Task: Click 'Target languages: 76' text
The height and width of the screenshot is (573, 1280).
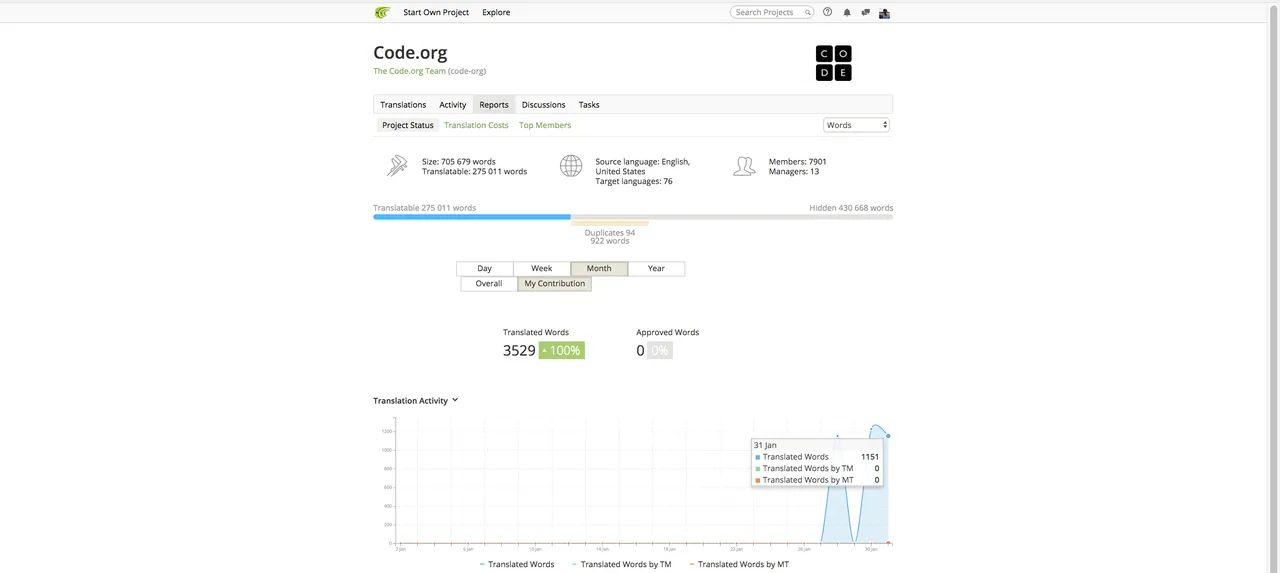Action: point(634,182)
